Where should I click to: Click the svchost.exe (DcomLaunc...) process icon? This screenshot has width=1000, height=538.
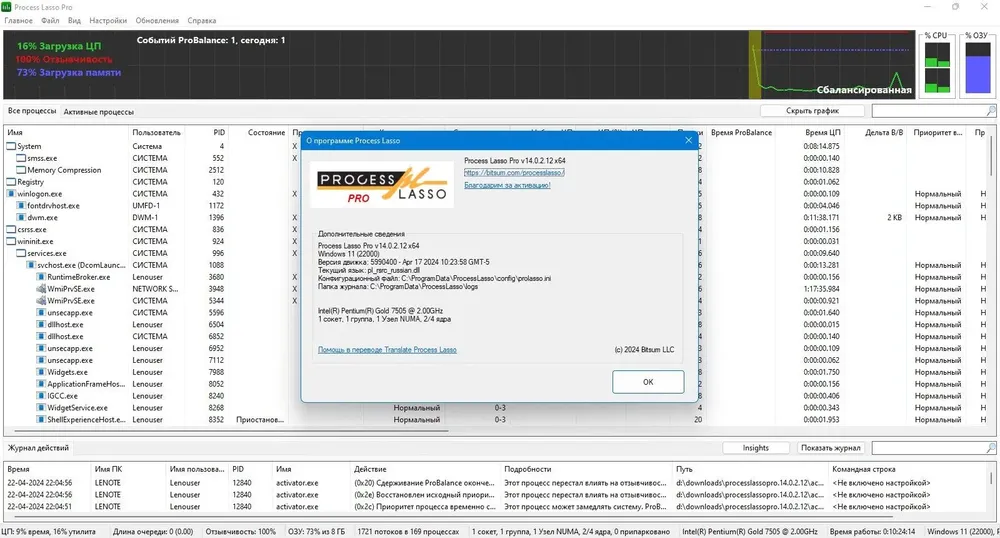(x=31, y=265)
